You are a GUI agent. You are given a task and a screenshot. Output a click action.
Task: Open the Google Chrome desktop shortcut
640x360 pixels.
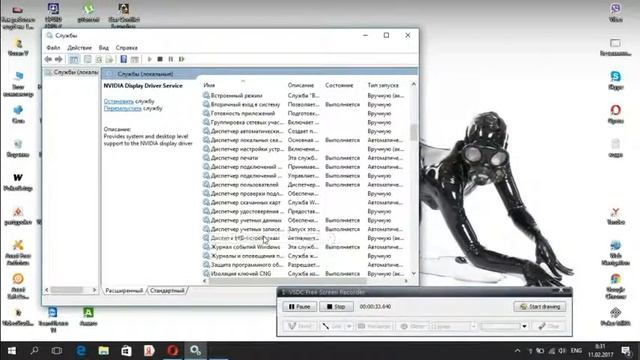[616, 287]
